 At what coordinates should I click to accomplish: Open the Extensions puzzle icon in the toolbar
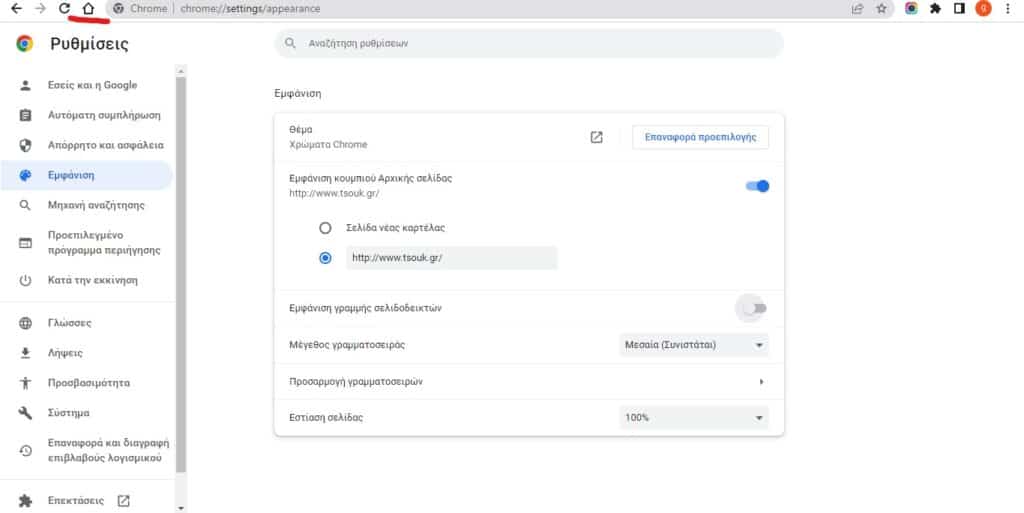click(935, 9)
